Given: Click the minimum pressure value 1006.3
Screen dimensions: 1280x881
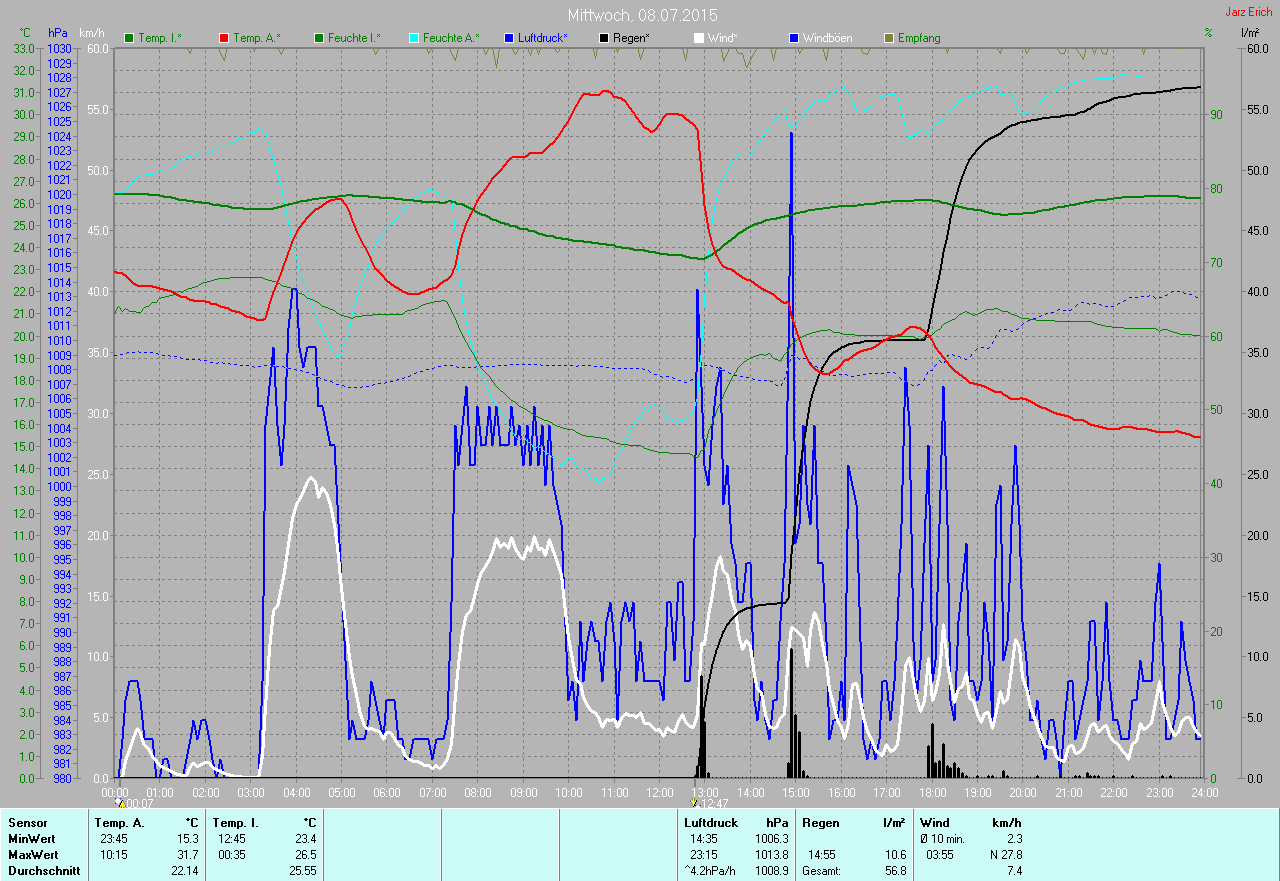Looking at the screenshot, I should pos(771,839).
